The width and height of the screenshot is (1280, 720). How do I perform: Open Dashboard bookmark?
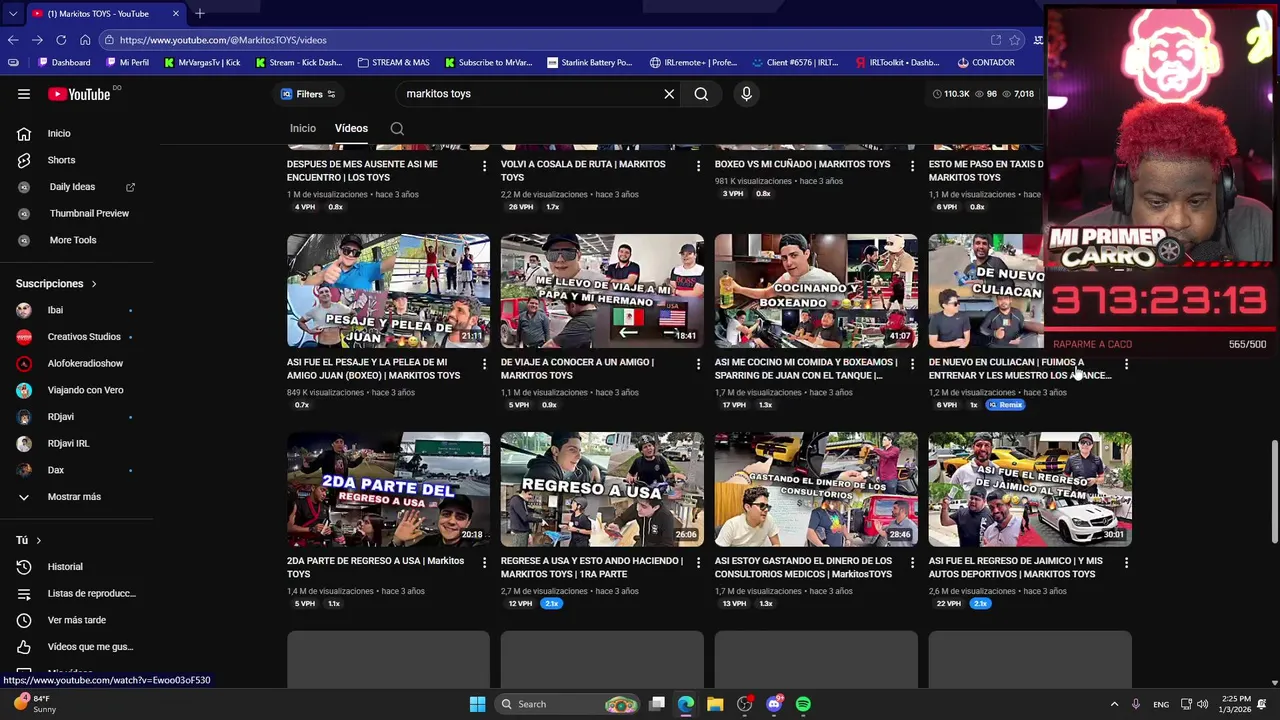63,62
